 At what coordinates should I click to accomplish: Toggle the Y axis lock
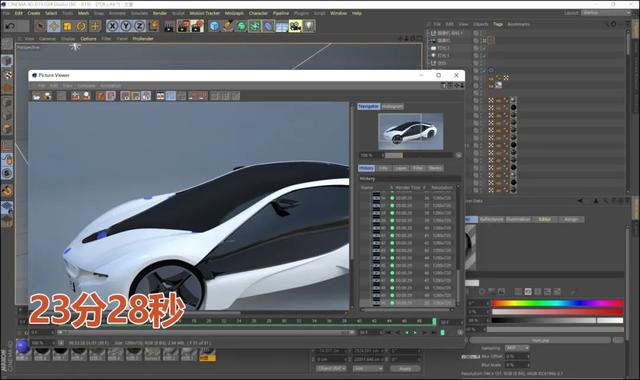[126, 26]
